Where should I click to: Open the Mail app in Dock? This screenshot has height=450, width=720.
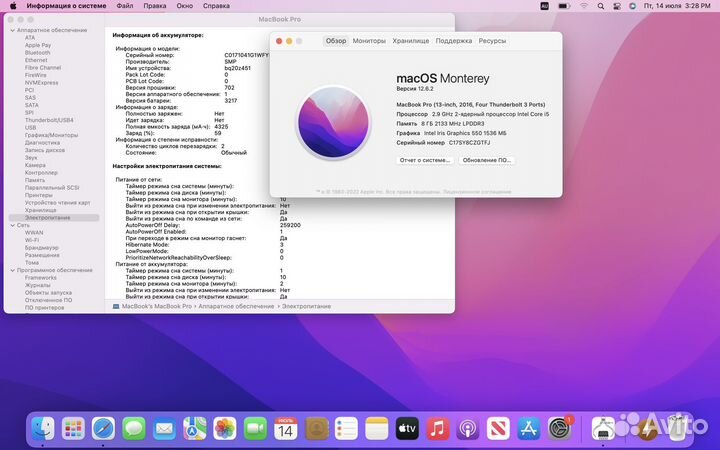[x=164, y=429]
